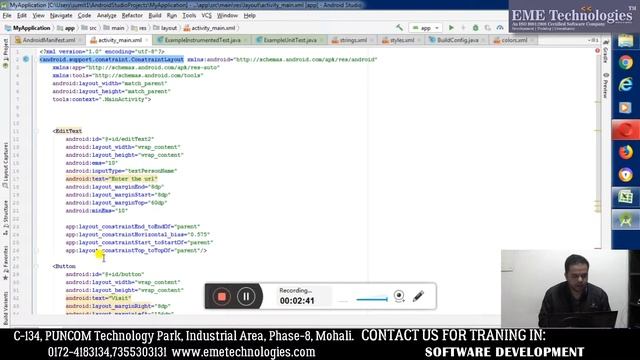Open the Favorites tool window
Screen dimensions: 640x360
[5, 263]
